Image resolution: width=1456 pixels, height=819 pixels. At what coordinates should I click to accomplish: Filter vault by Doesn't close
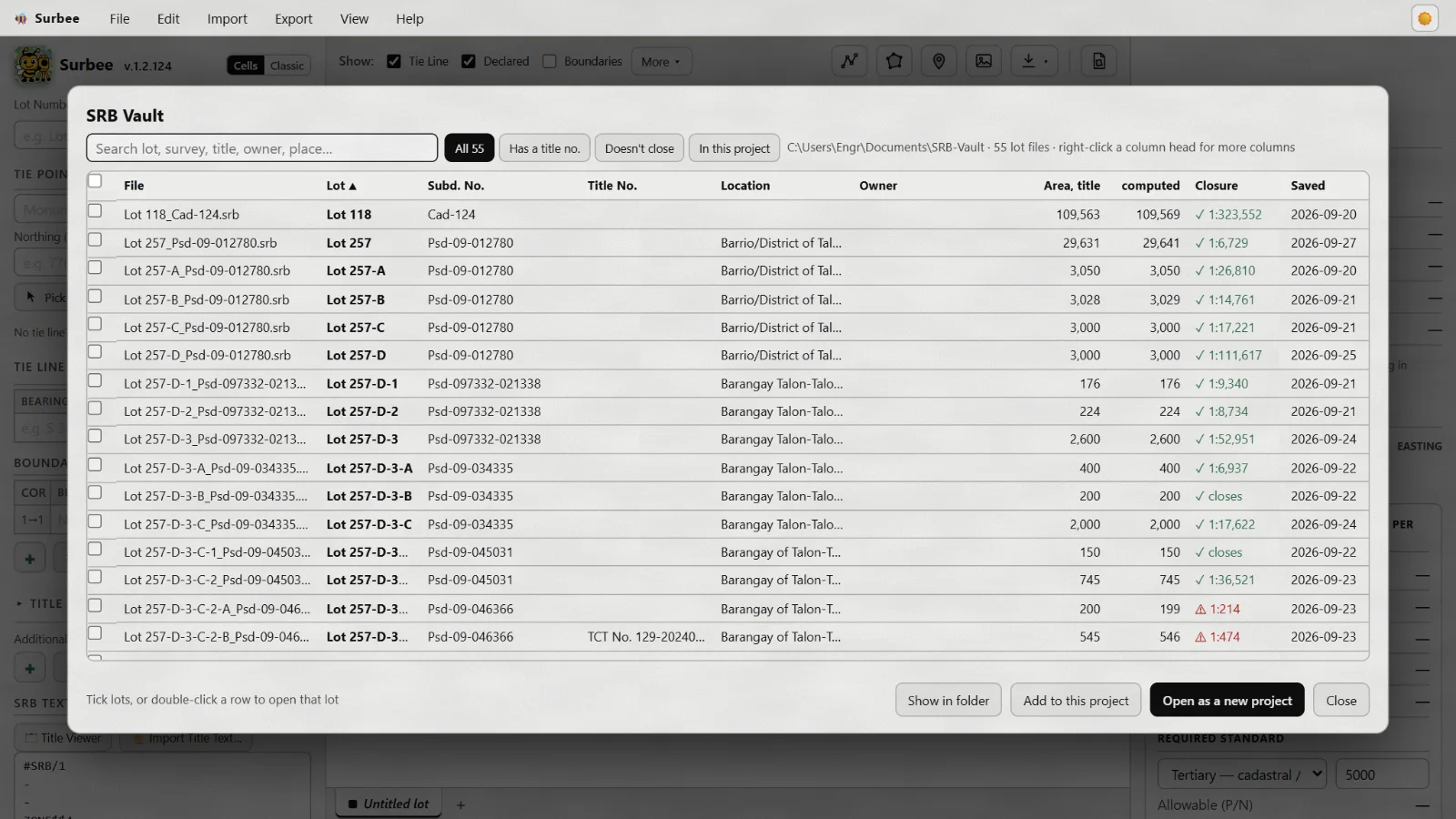(x=640, y=148)
